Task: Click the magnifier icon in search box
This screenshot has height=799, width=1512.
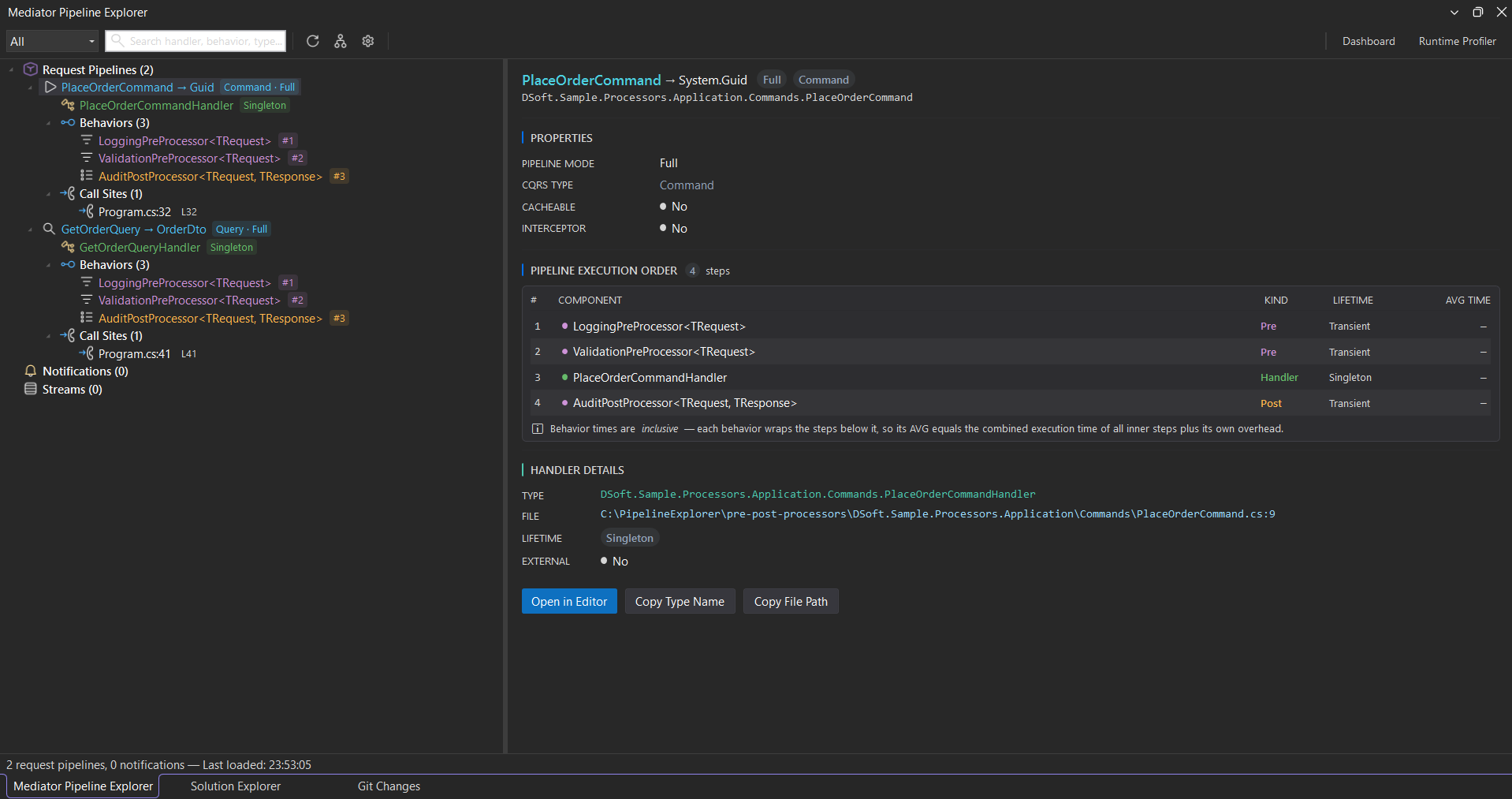Action: point(117,40)
